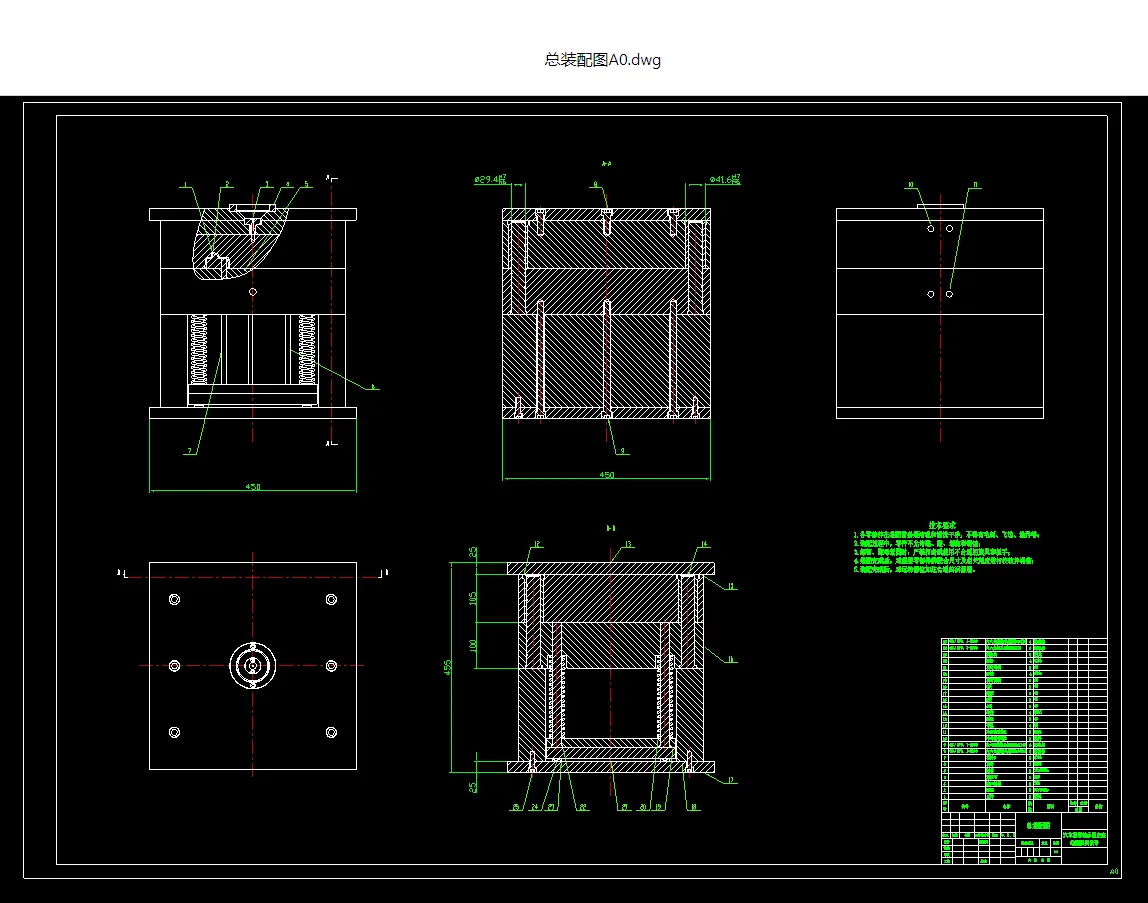Click the 450 dimension under section A-A view
The width and height of the screenshot is (1148, 903).
[x=606, y=475]
